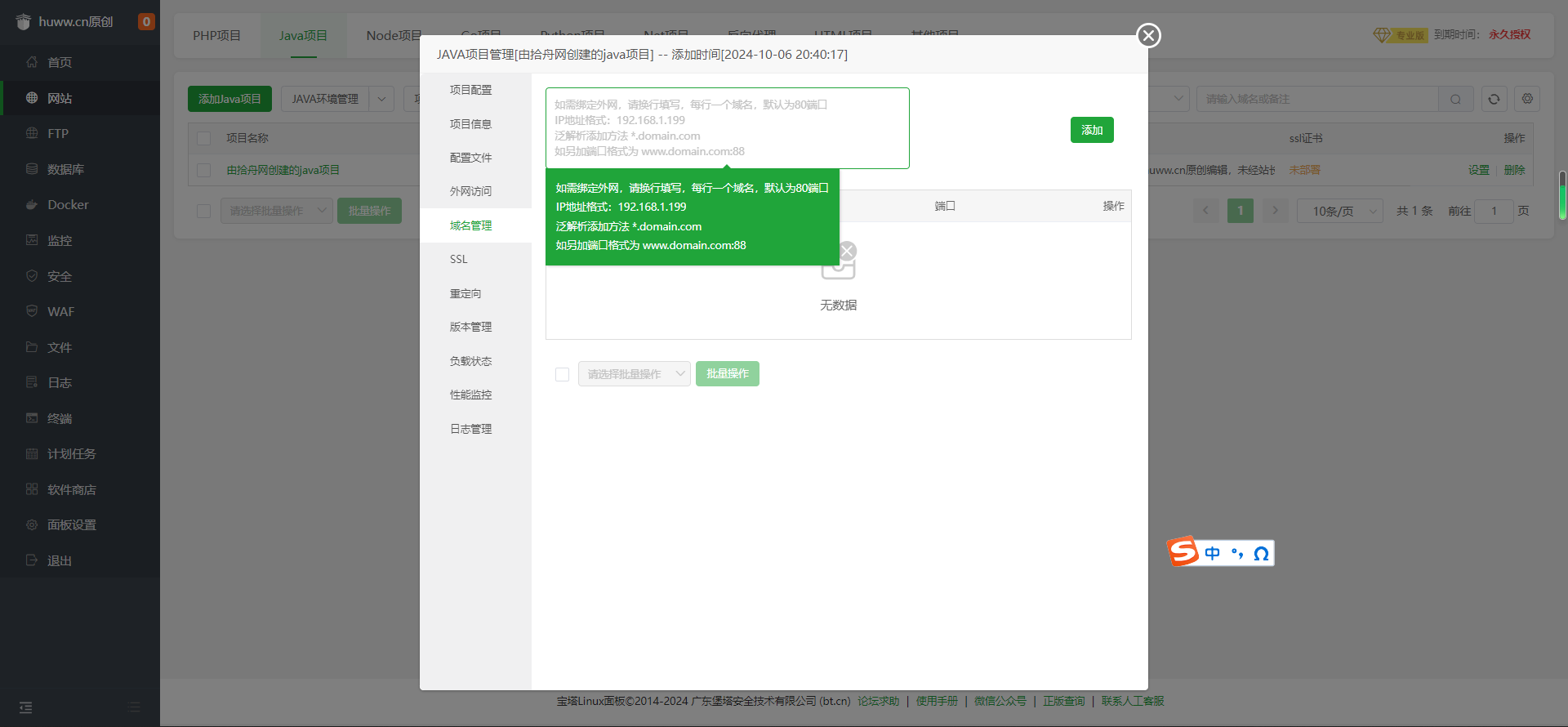Click the notification badge showing 0
Screen dimensions: 1568x727
(x=146, y=22)
